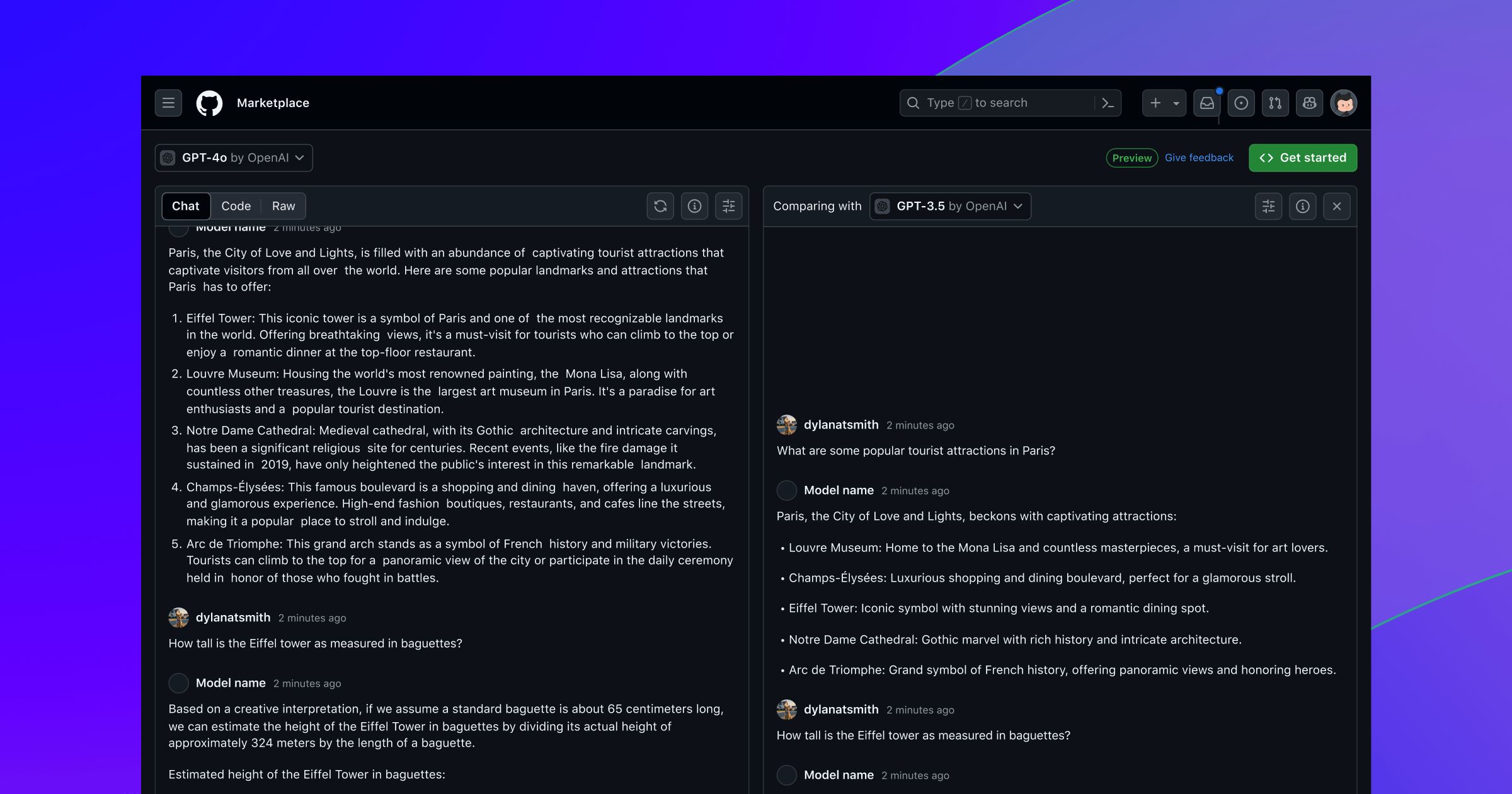Switch to the Raw tab

coord(283,206)
